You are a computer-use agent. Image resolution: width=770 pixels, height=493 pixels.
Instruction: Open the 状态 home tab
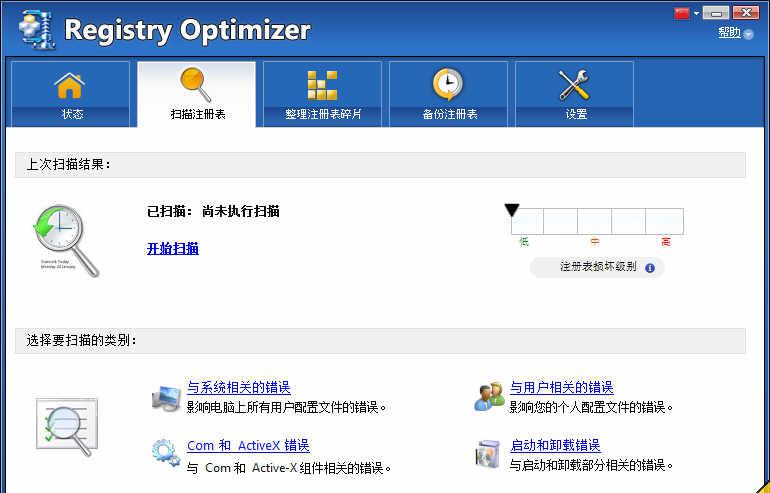(x=70, y=94)
